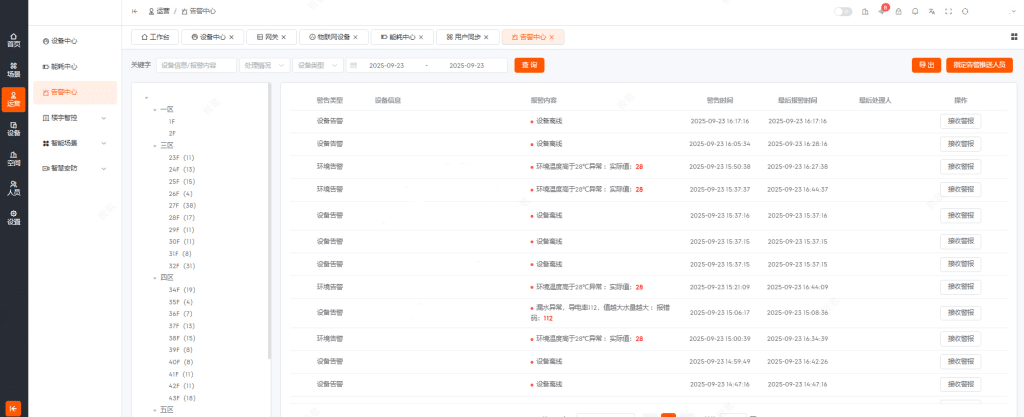Close the 能耗中心 tab using its x
The height and width of the screenshot is (417, 1024).
pos(421,37)
